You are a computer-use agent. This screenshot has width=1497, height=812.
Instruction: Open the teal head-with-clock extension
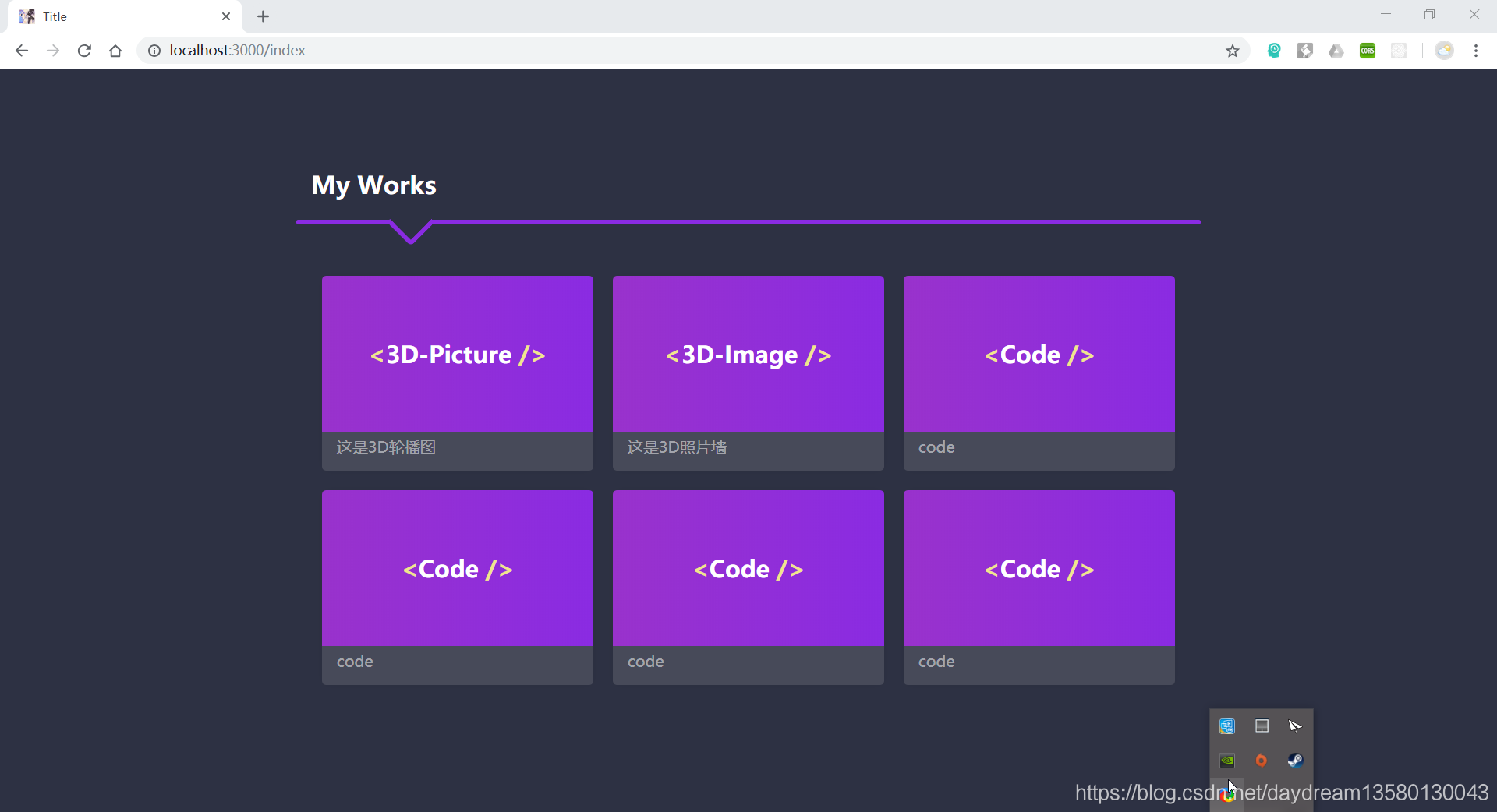(x=1274, y=51)
